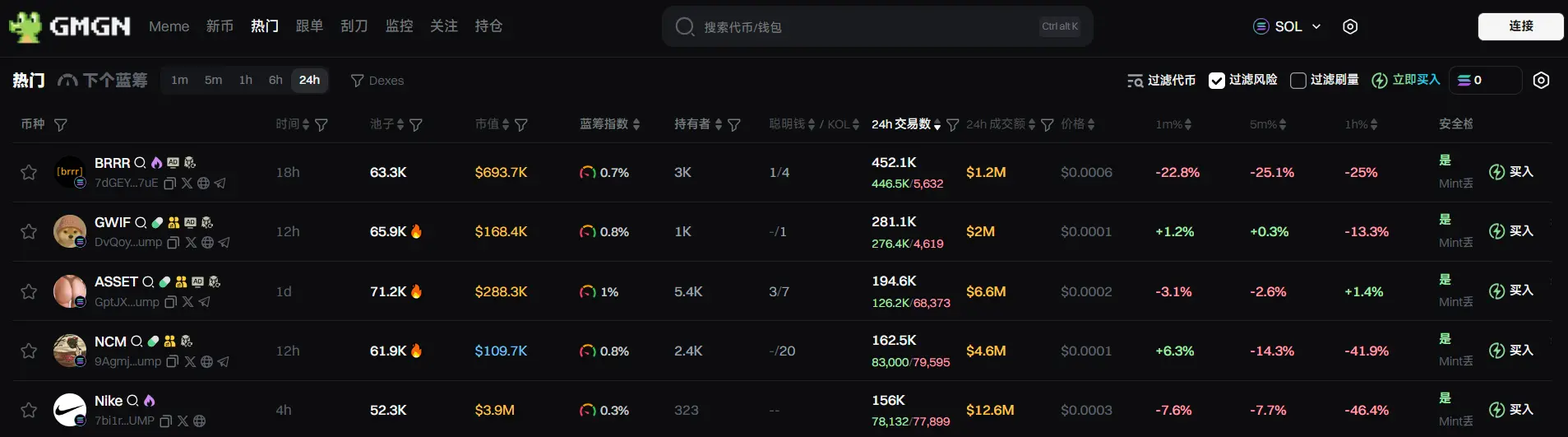Go to the 新币 menu
The width and height of the screenshot is (1568, 437).
[220, 26]
